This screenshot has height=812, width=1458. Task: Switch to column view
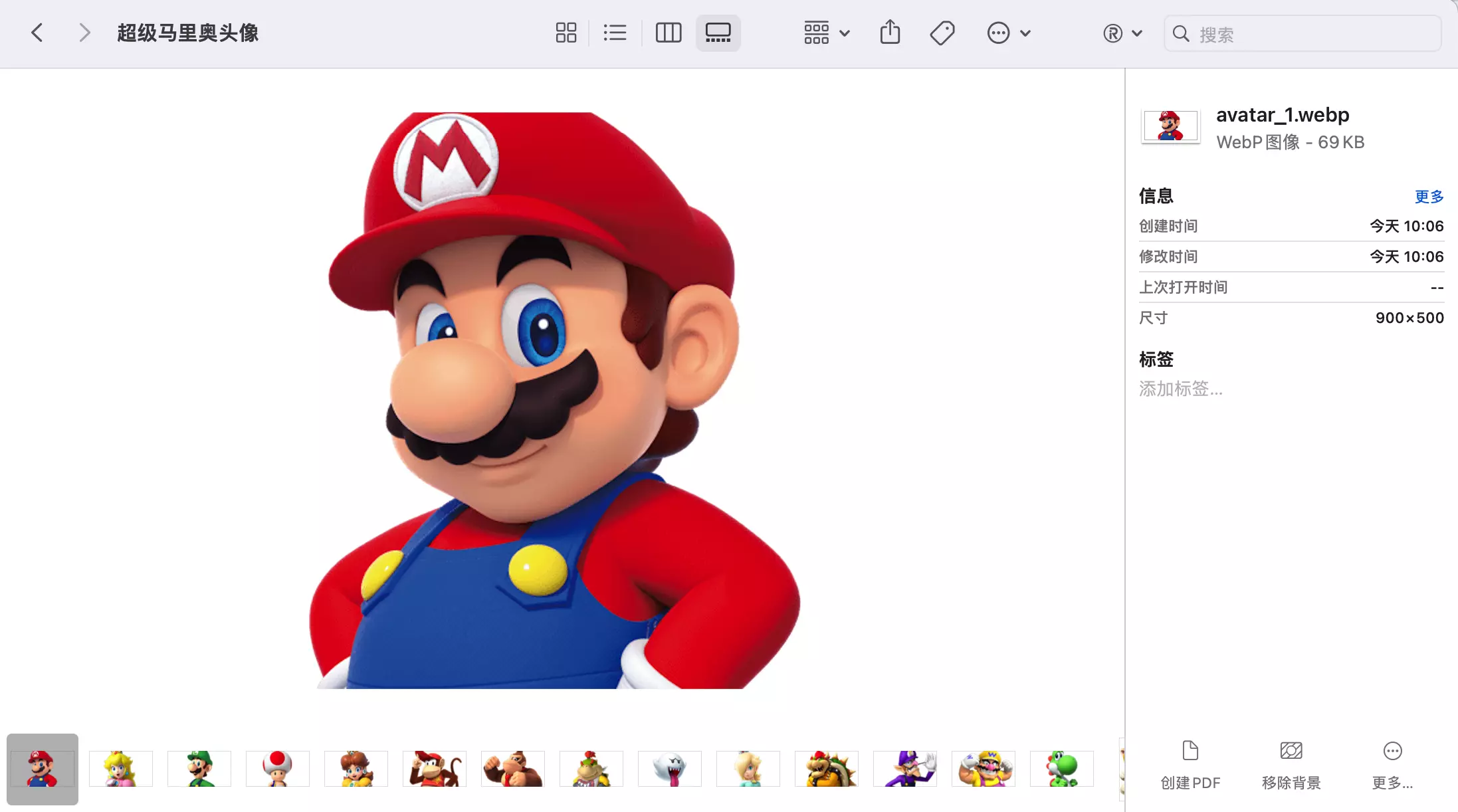coord(668,33)
